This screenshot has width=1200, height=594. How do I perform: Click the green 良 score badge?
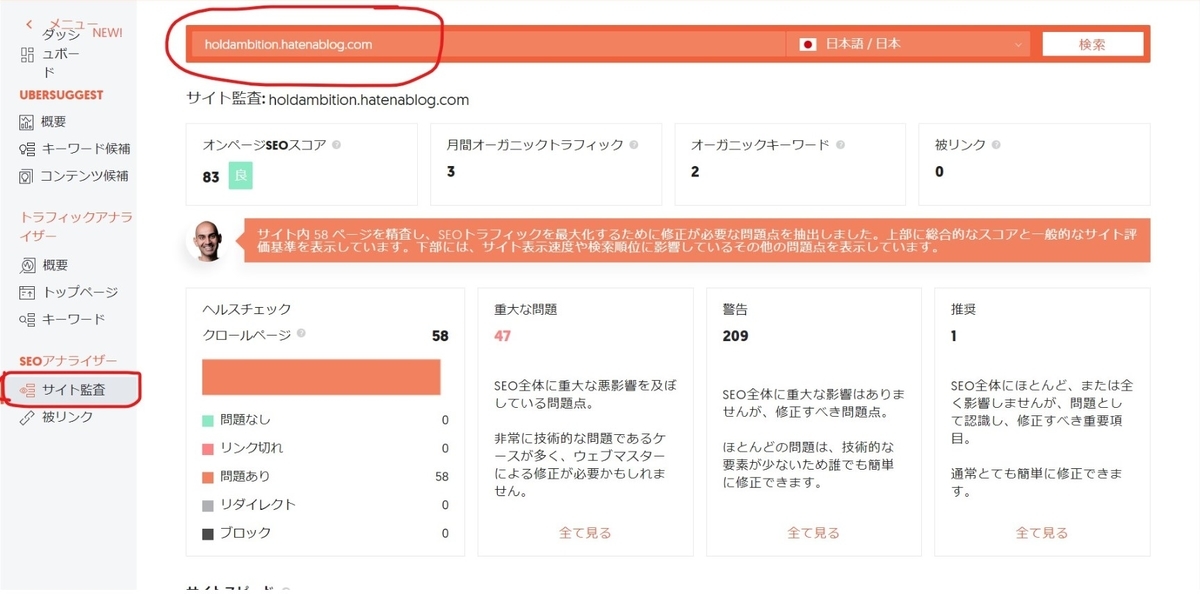point(240,177)
